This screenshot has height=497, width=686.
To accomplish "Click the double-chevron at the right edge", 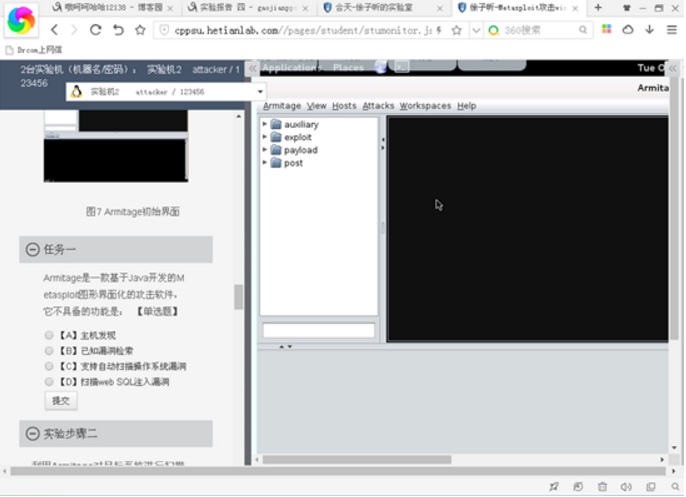I will tap(673, 68).
